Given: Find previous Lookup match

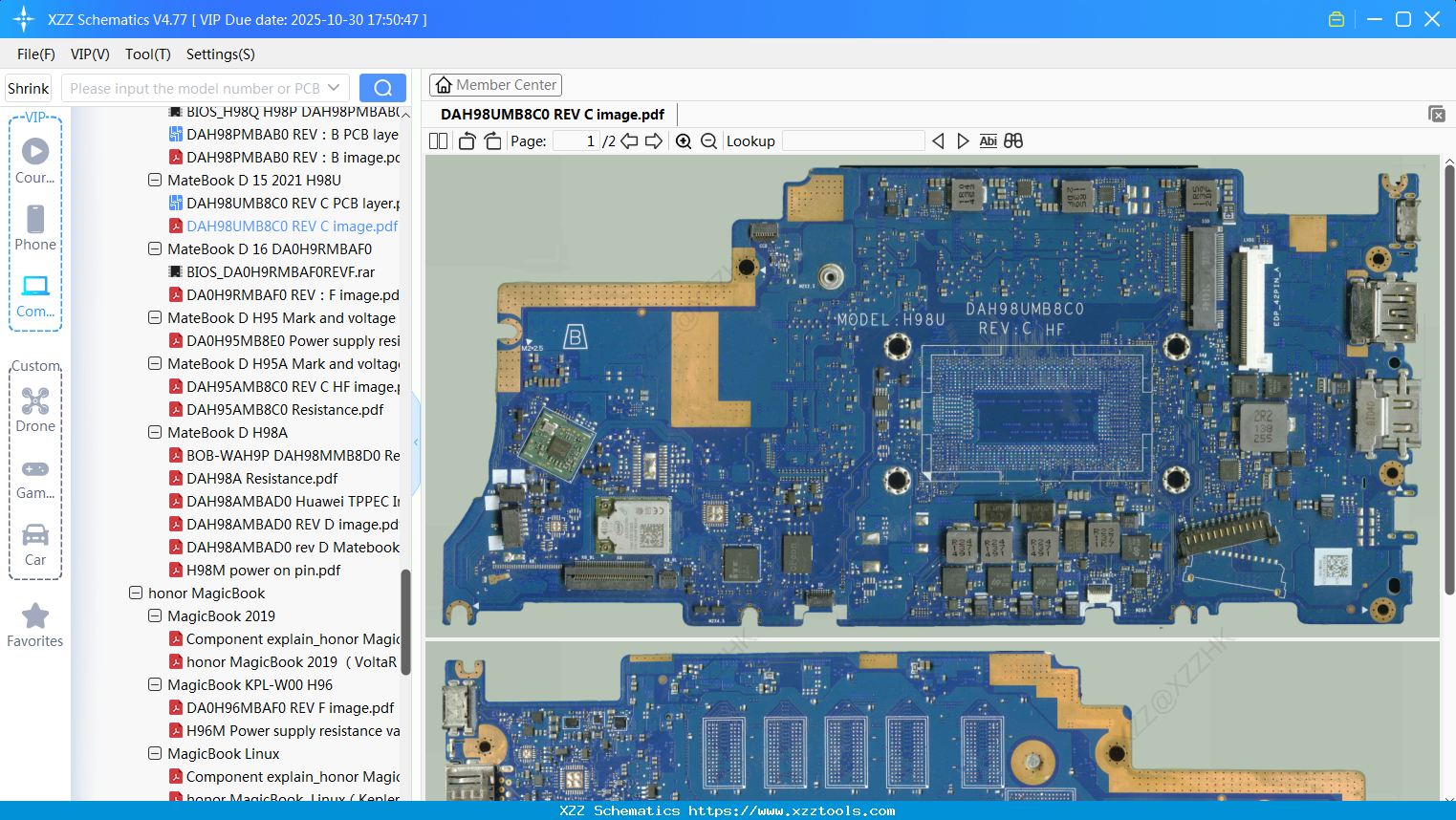Looking at the screenshot, I should pos(938,141).
